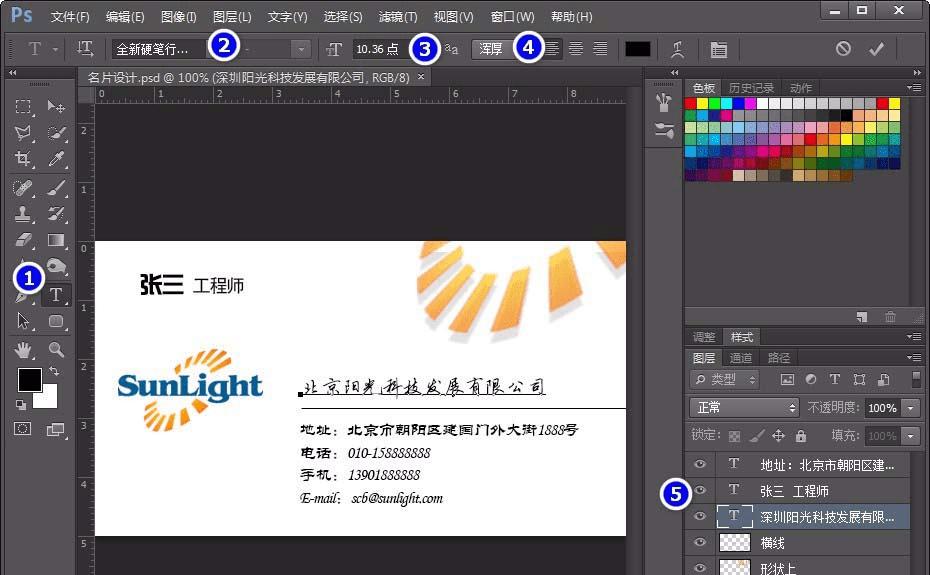Screen dimensions: 930x575
Task: Swap foreground and background colors
Action: [x=54, y=371]
